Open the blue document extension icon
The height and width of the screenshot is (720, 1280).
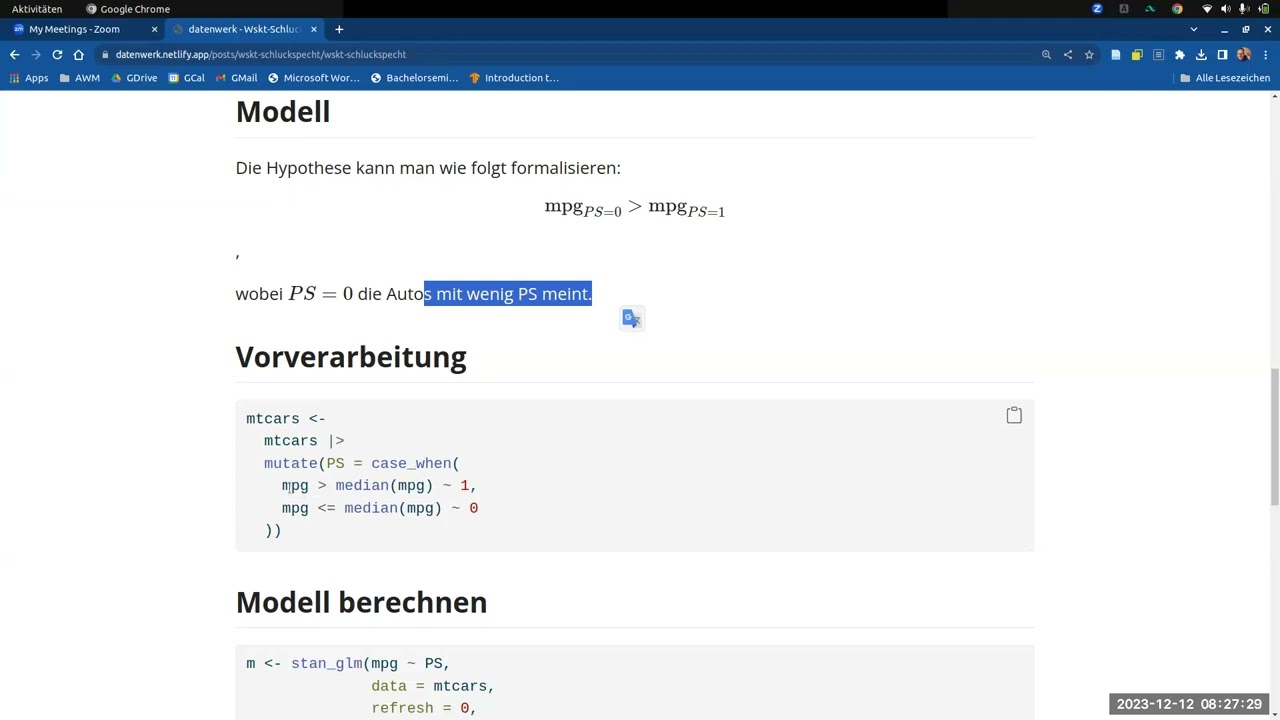tap(1116, 55)
